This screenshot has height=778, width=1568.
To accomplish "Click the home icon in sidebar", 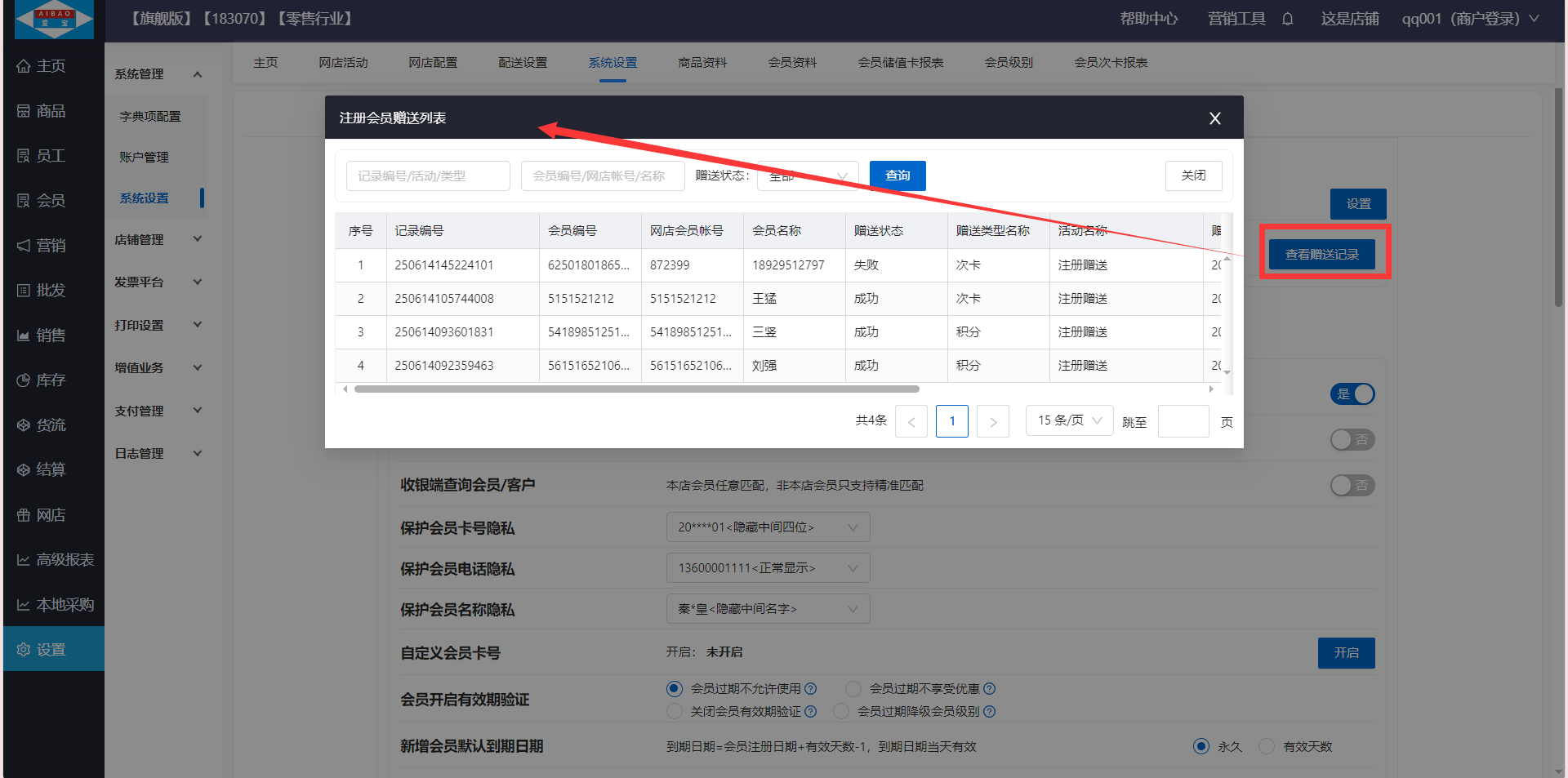I will pyautogui.click(x=24, y=66).
